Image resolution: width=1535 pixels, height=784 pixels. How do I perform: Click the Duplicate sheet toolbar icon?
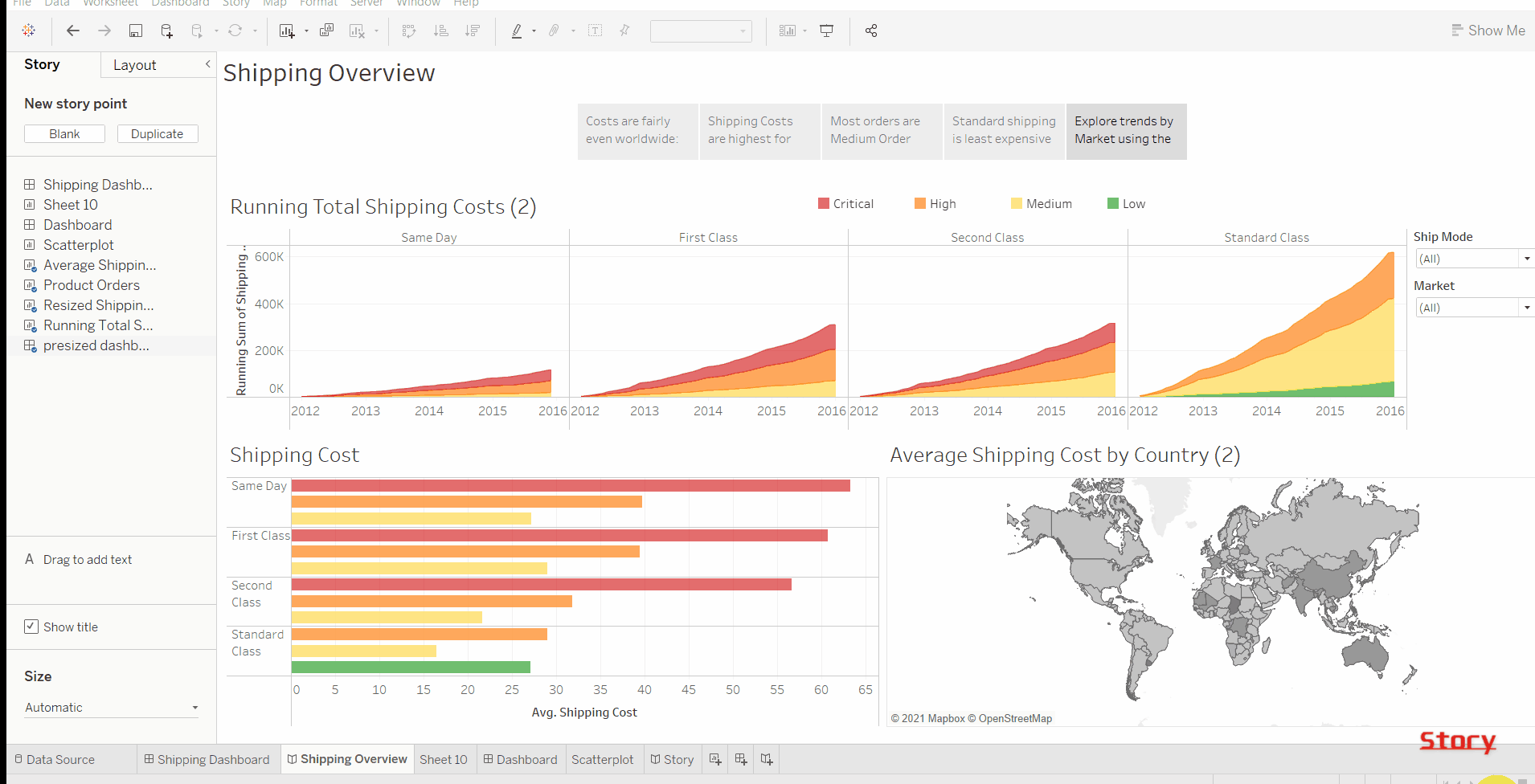point(326,31)
